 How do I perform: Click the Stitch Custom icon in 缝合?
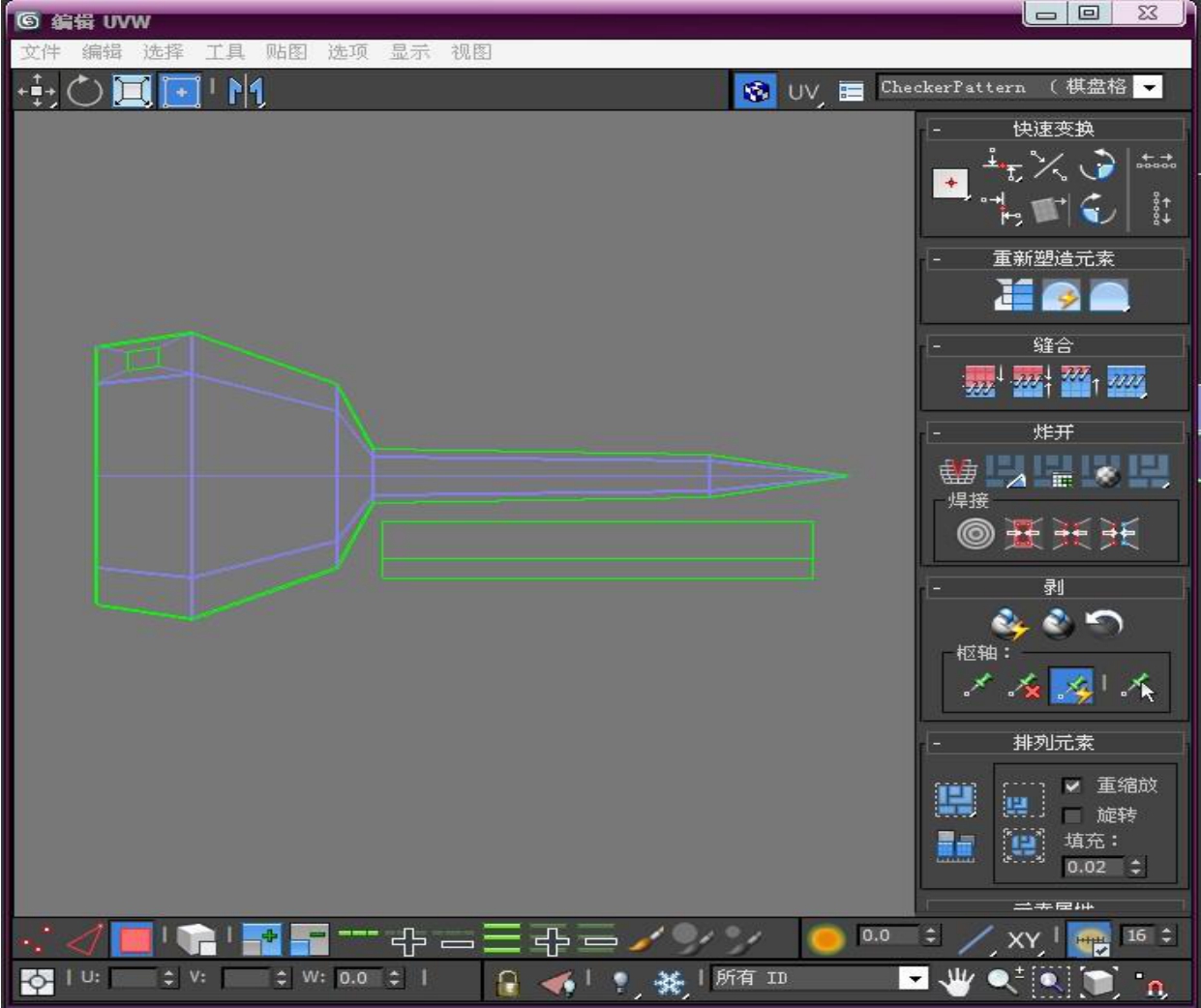pos(1126,381)
